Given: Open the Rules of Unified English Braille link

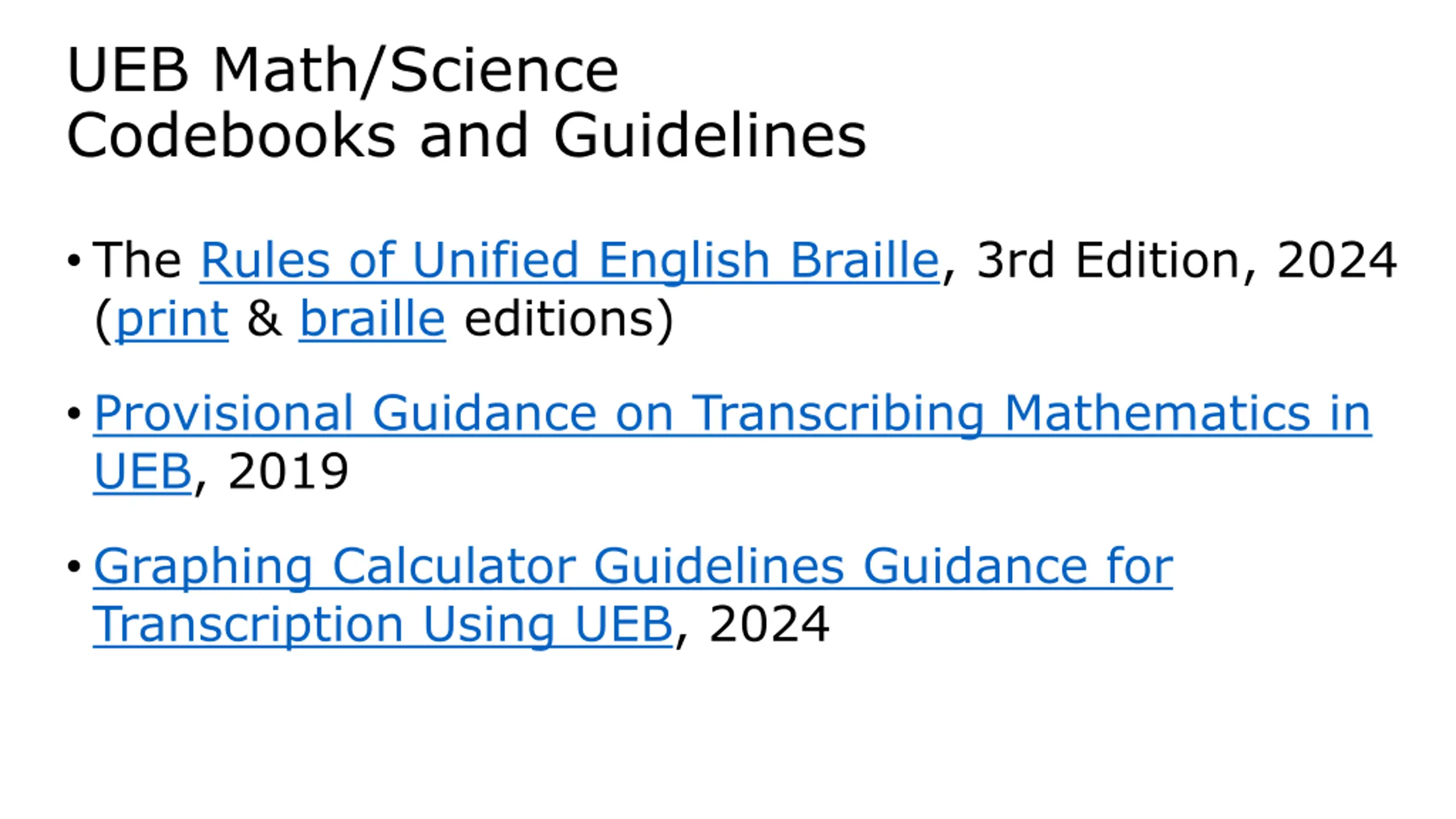Looking at the screenshot, I should pyautogui.click(x=569, y=260).
